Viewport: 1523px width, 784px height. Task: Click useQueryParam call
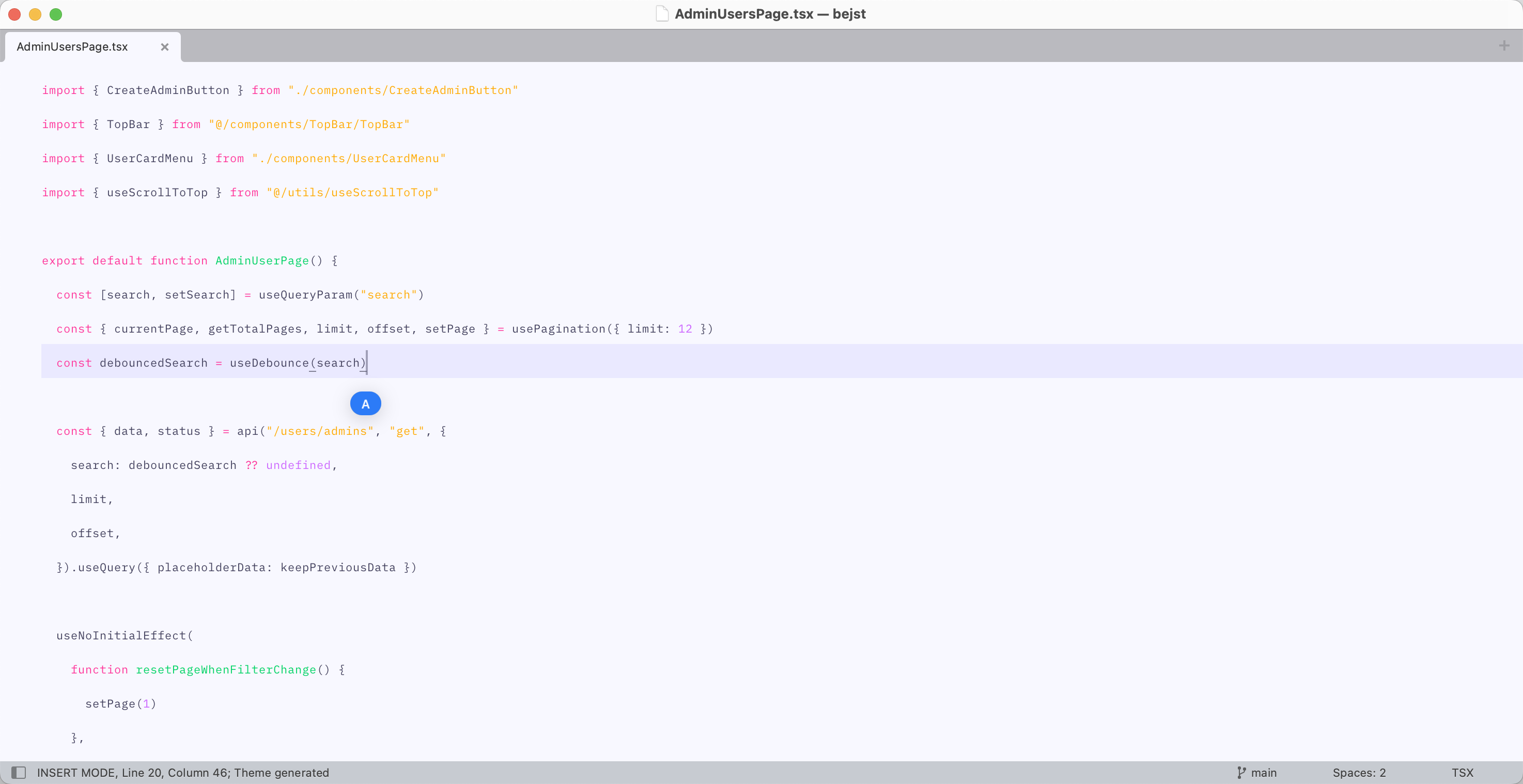305,294
